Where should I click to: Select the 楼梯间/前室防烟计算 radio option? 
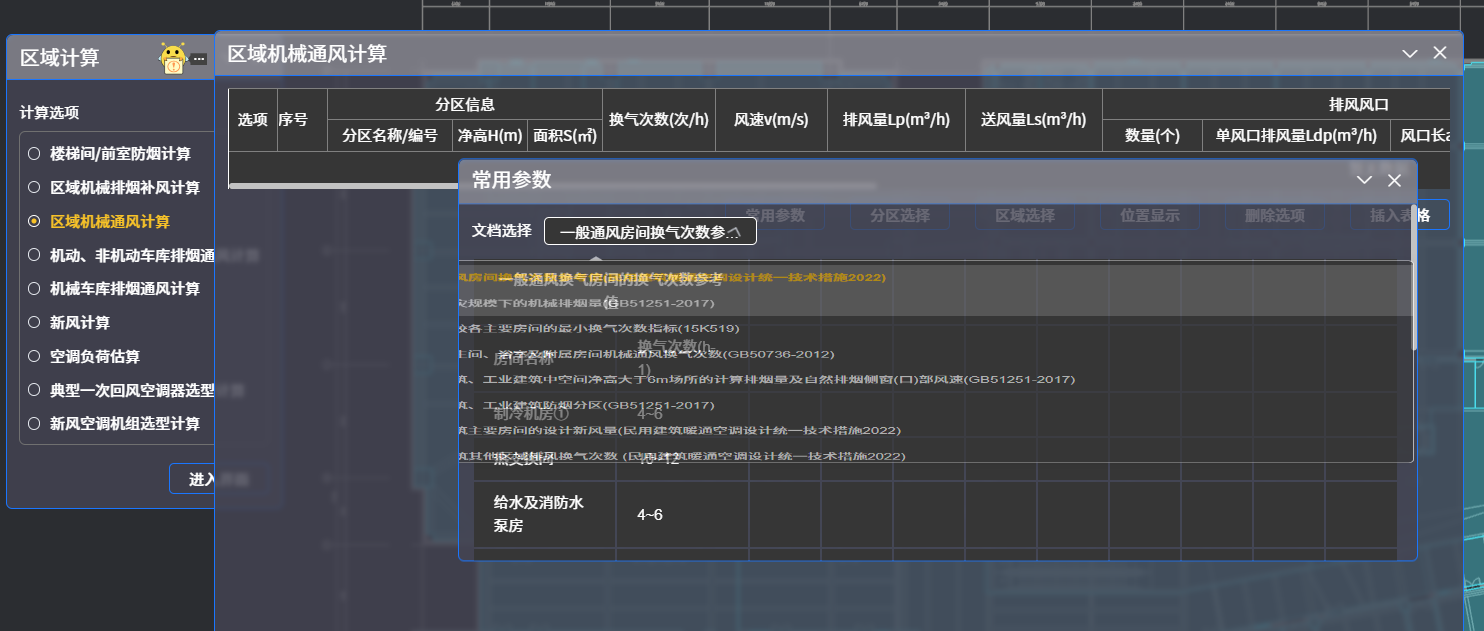point(34,154)
